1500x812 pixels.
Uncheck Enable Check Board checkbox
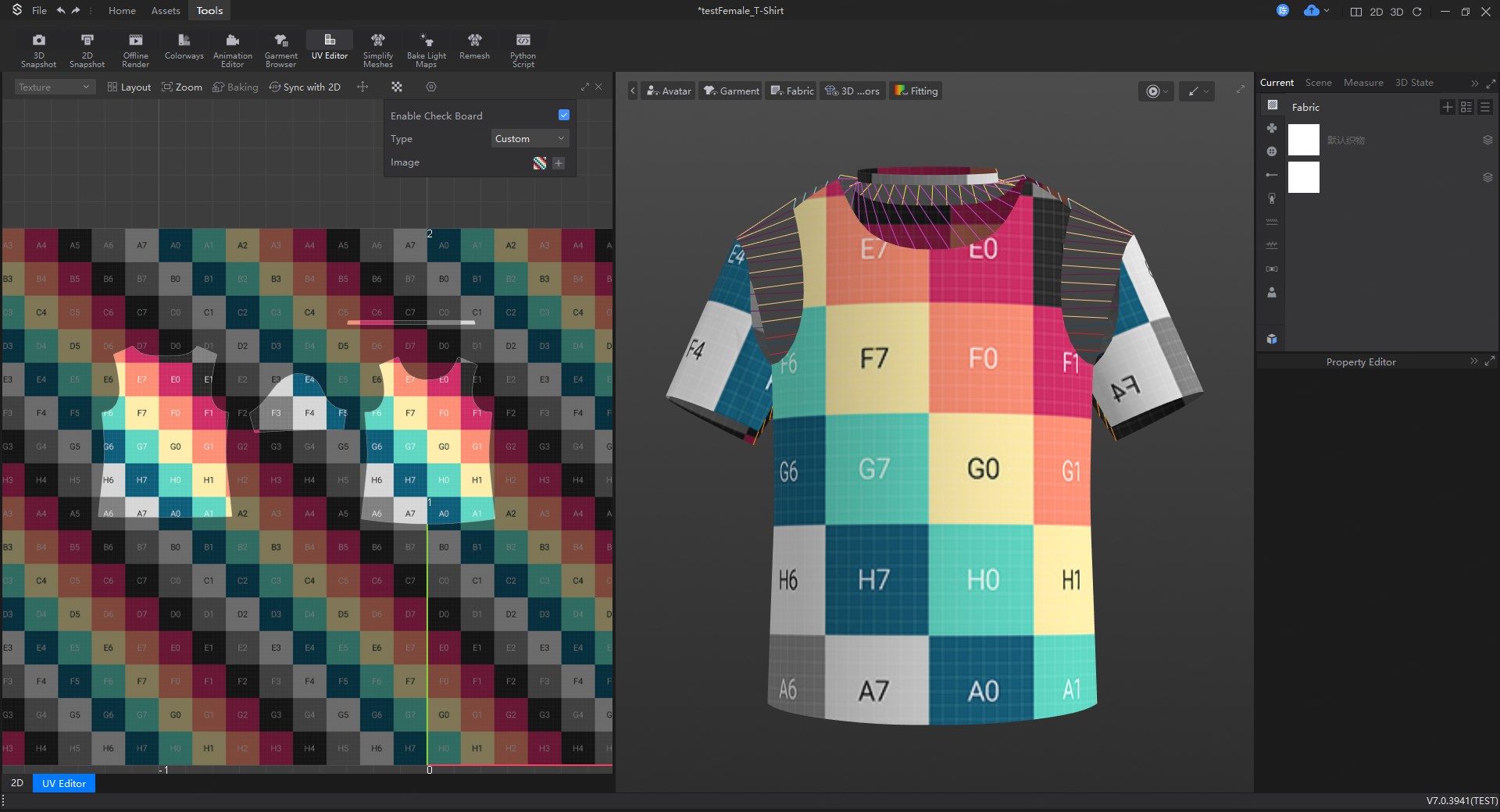(x=563, y=116)
